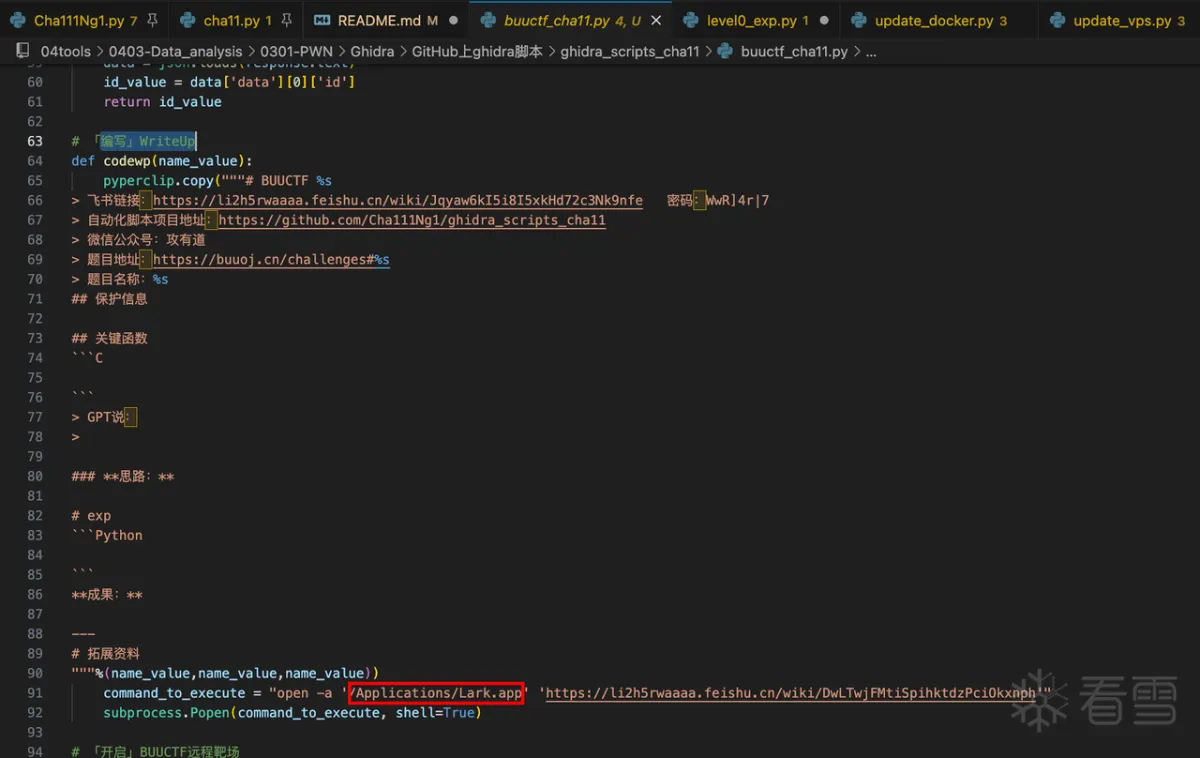Unpin the cha11.py tab via pin icon
Image resolution: width=1200 pixels, height=758 pixels.
(286, 20)
